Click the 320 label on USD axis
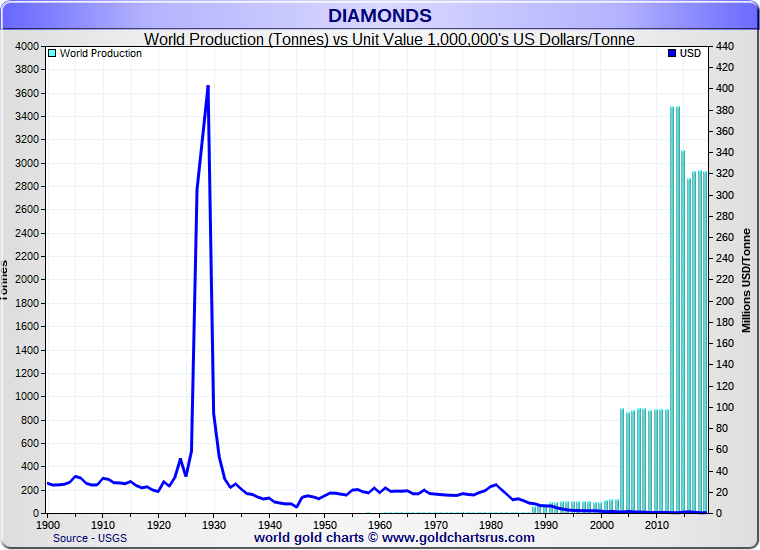Viewport: 760px width, 550px height. pos(725,173)
